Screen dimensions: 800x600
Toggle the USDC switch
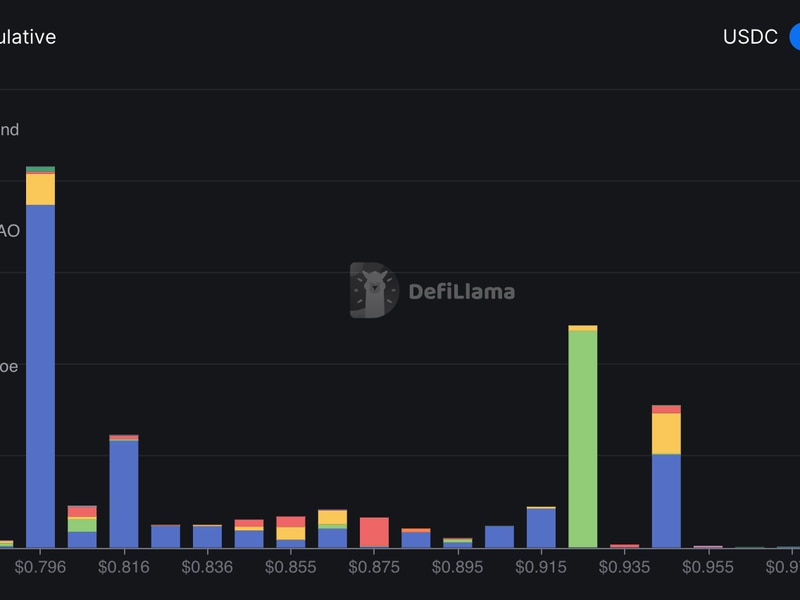[794, 37]
